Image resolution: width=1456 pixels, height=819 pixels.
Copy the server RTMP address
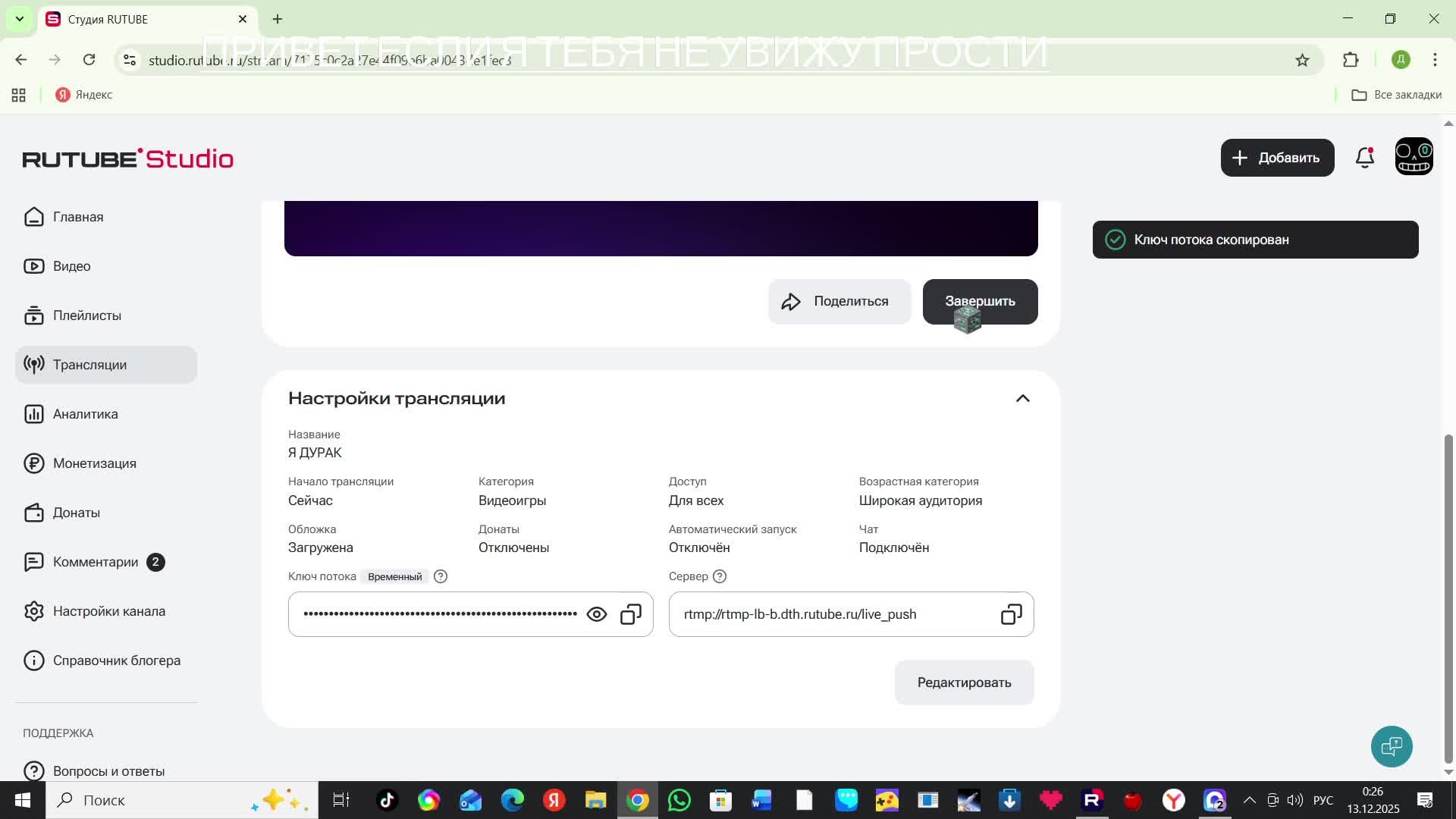1011,614
